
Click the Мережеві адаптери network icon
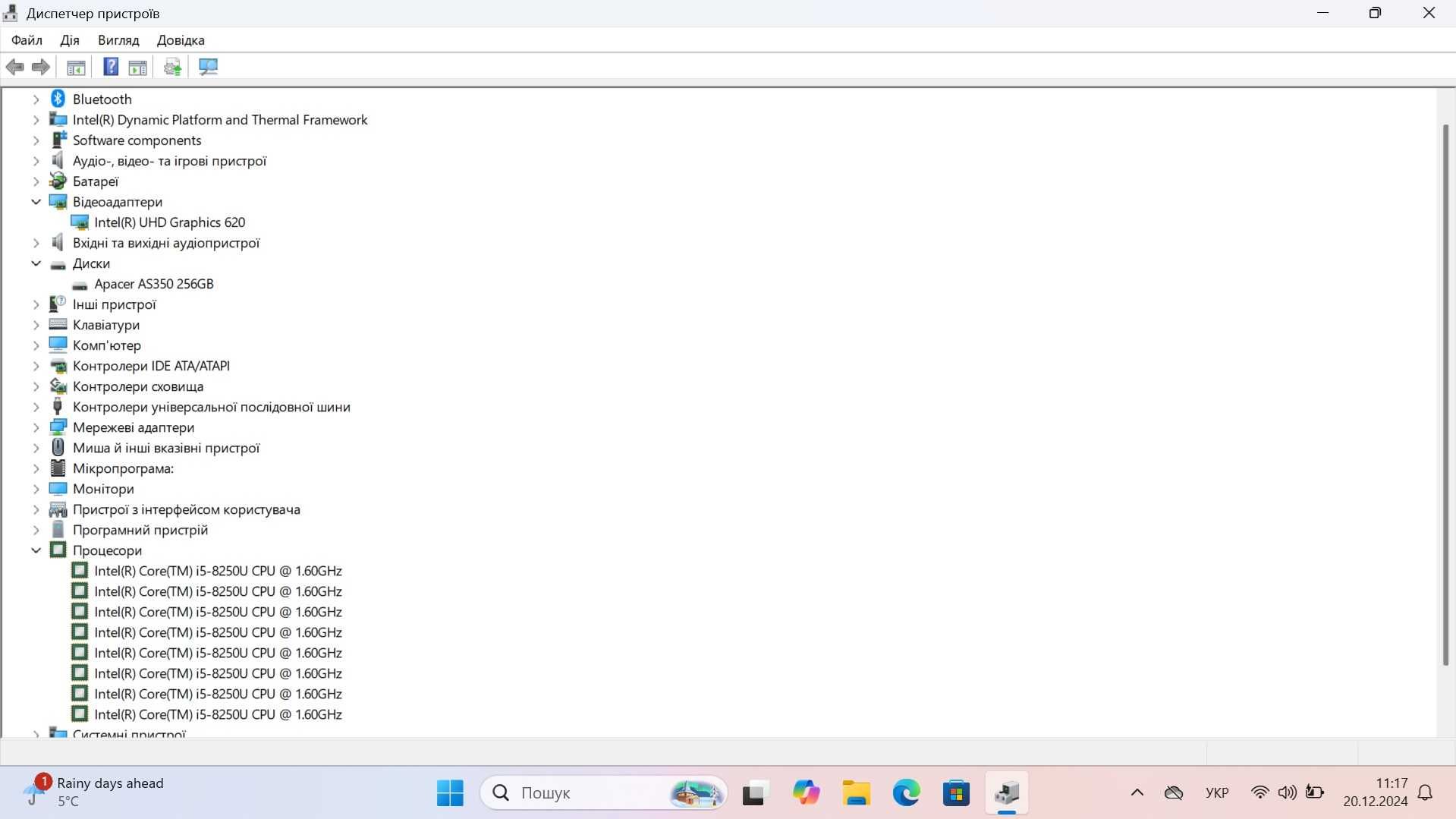[x=58, y=427]
